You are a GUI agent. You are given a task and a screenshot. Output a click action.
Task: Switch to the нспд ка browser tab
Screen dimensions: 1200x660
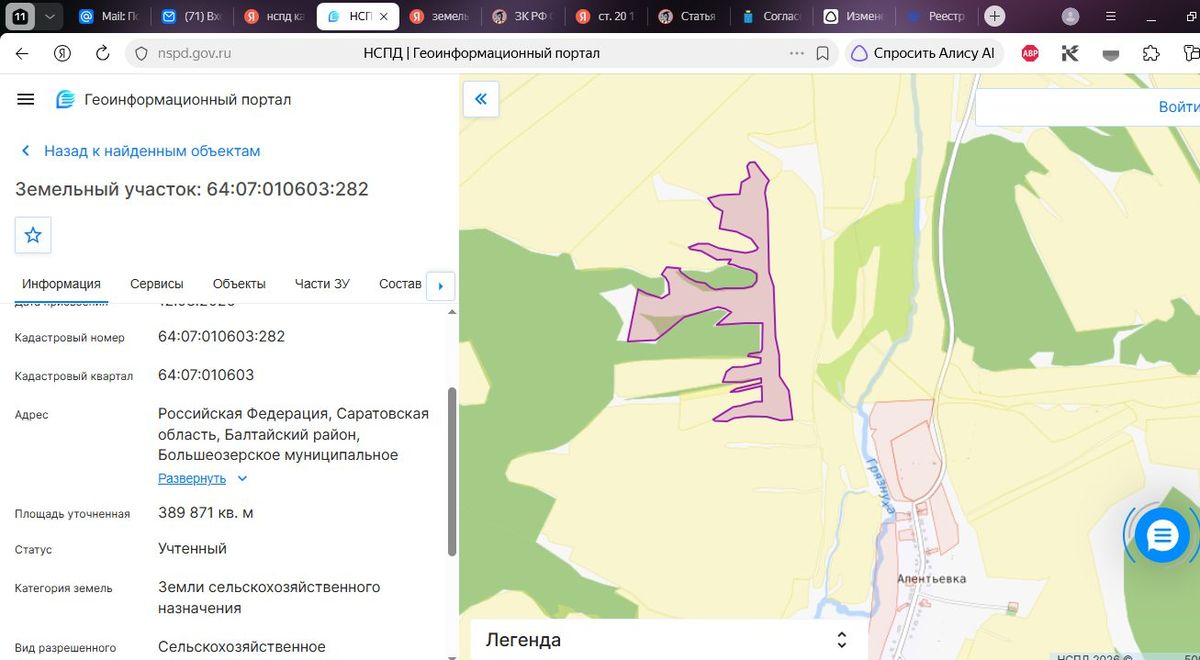click(x=275, y=16)
